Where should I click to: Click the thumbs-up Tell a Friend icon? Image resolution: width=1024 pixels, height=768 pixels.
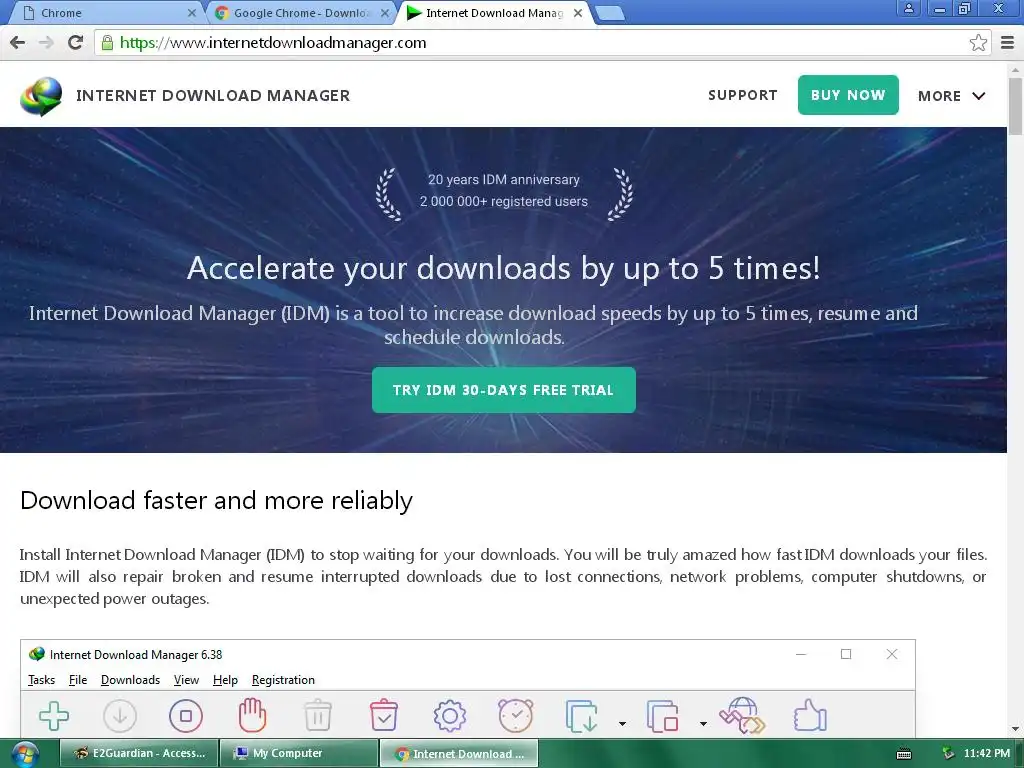810,715
